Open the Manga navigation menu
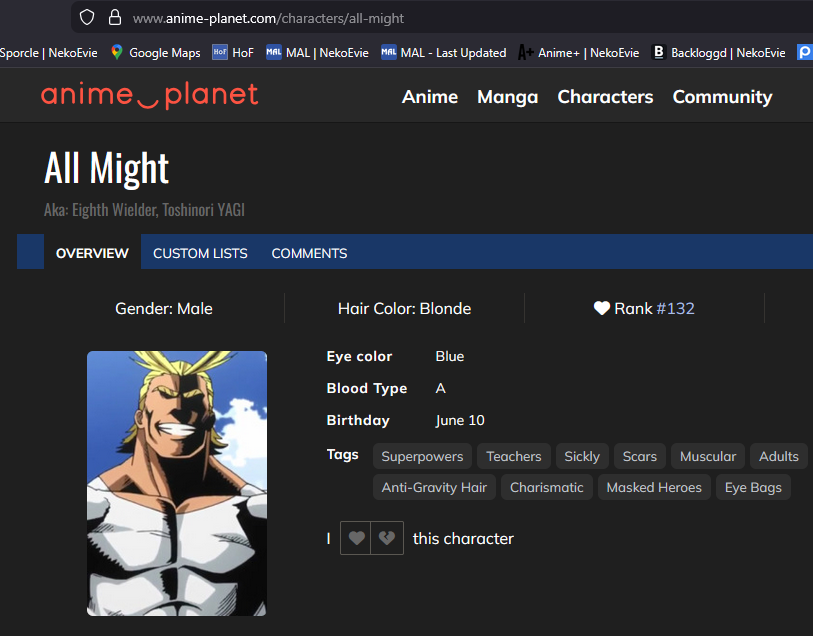The image size is (813, 636). (x=508, y=97)
